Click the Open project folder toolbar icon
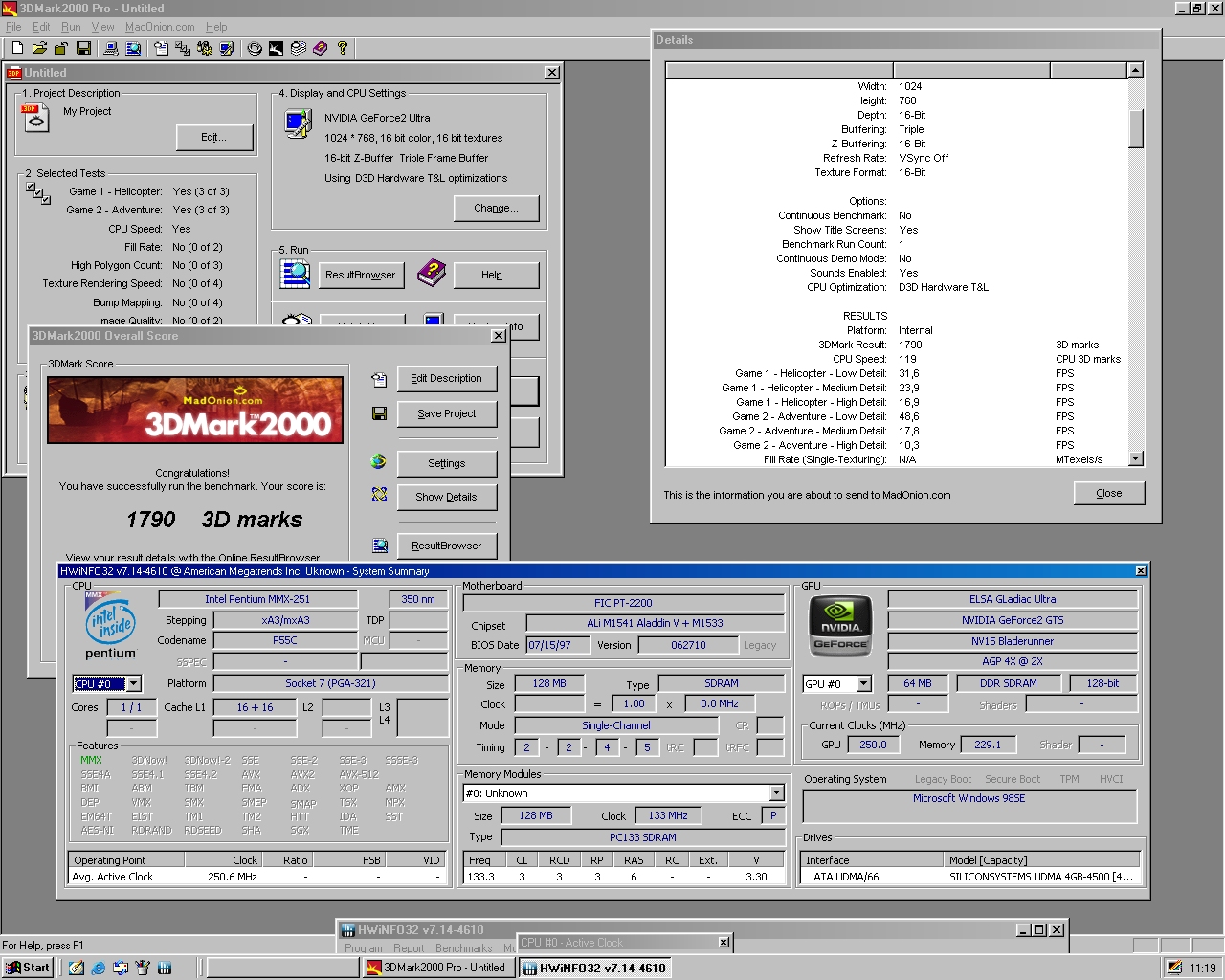Viewport: 1225px width, 980px height. [39, 48]
